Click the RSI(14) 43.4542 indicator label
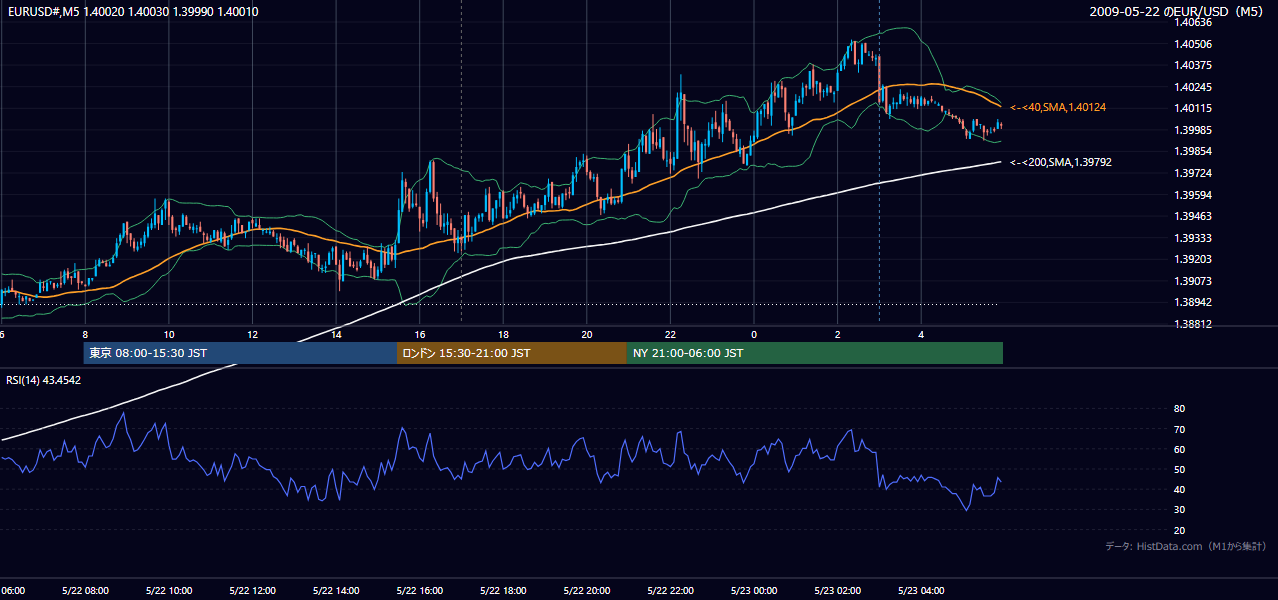1278x600 pixels. tap(44, 380)
